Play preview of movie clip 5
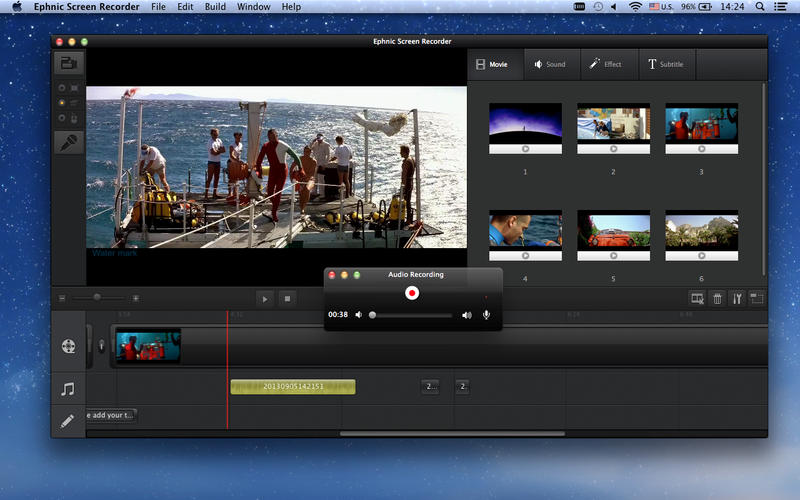This screenshot has width=800, height=500. coord(613,256)
